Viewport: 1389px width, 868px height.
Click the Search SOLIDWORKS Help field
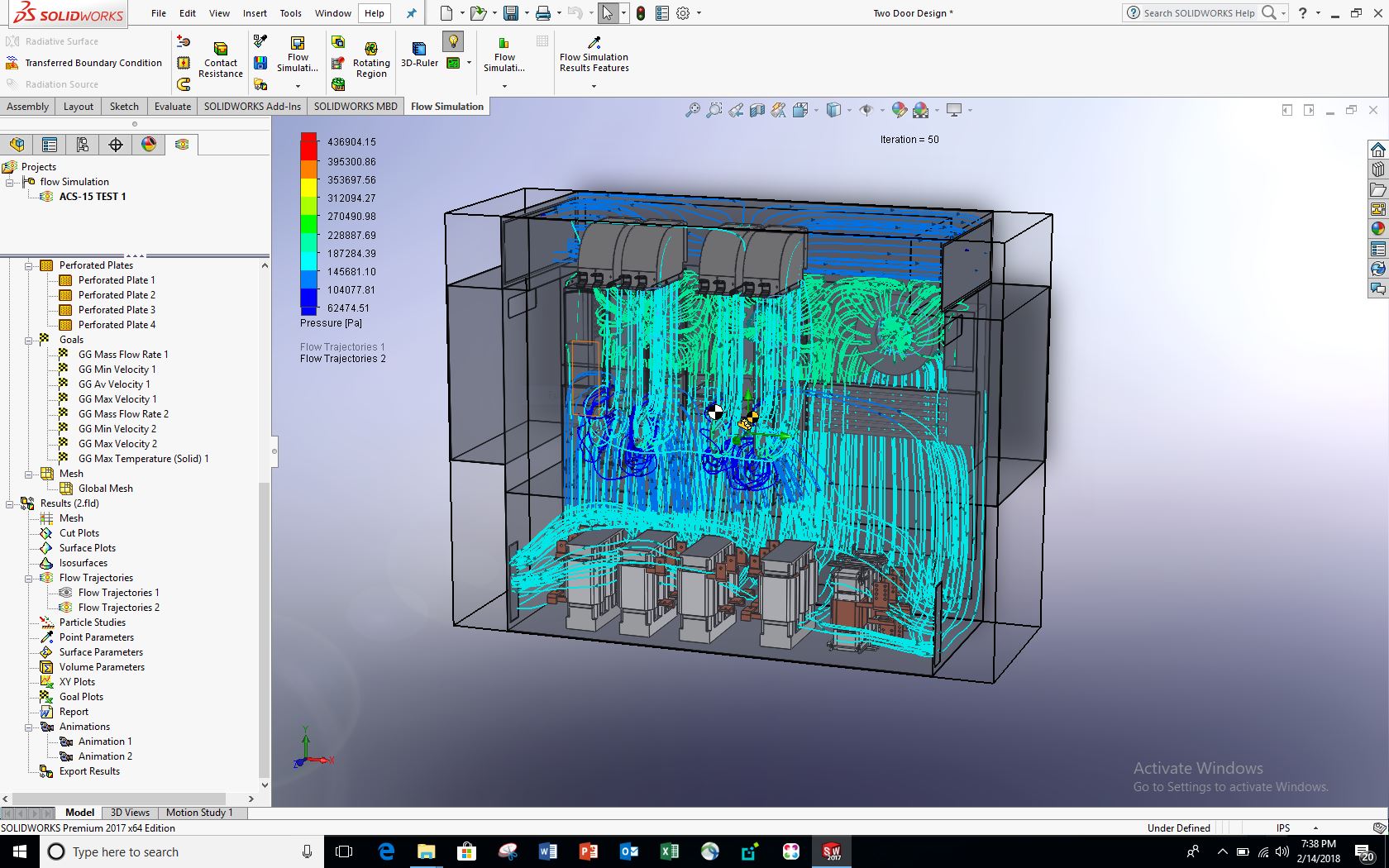click(x=1199, y=13)
